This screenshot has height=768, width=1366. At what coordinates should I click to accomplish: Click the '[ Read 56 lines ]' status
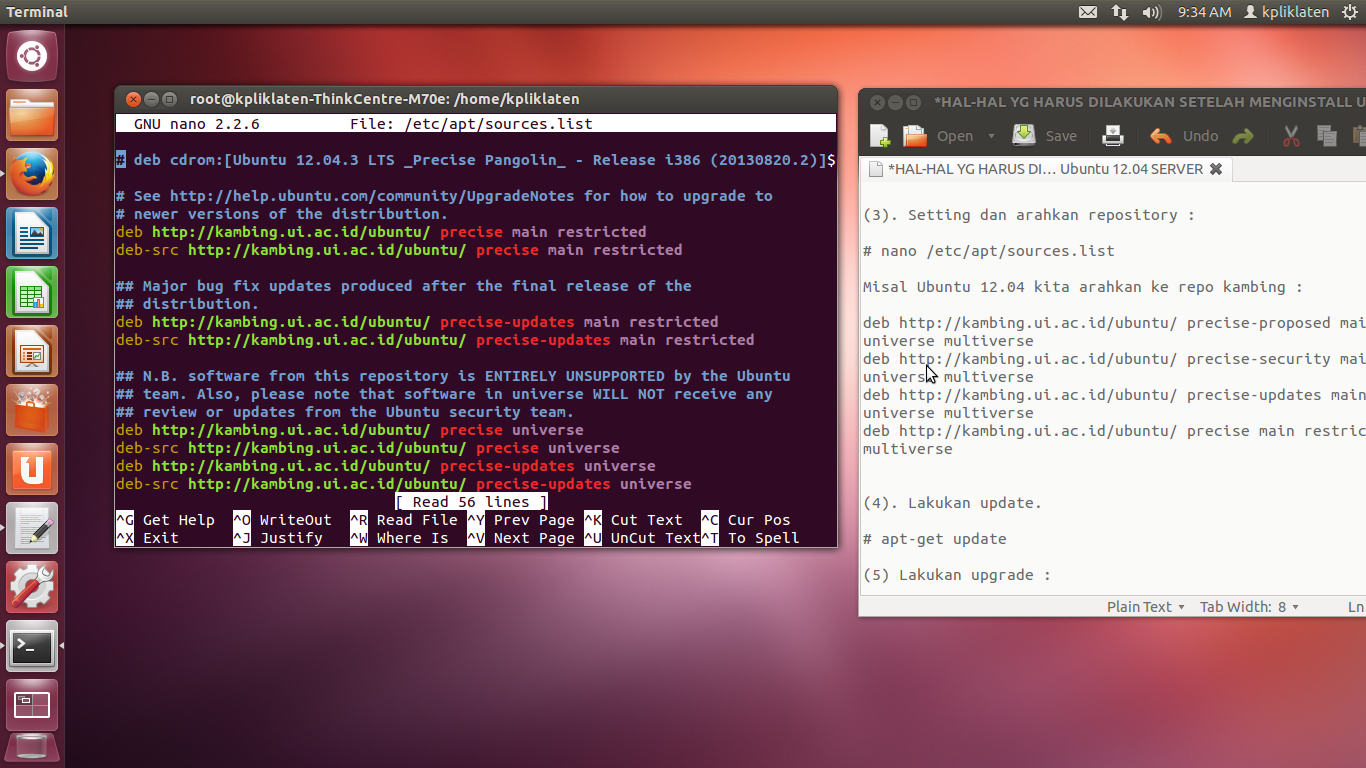tap(471, 502)
